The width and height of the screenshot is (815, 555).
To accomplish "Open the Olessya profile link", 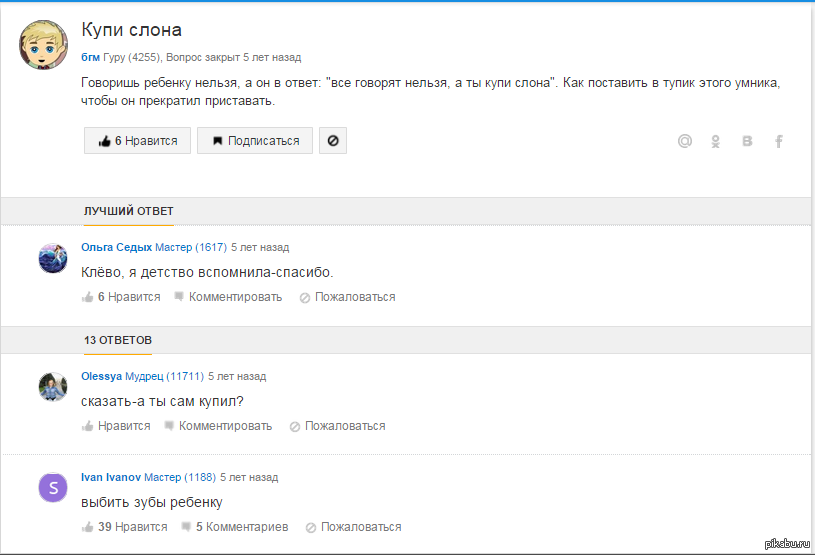I will 101,376.
